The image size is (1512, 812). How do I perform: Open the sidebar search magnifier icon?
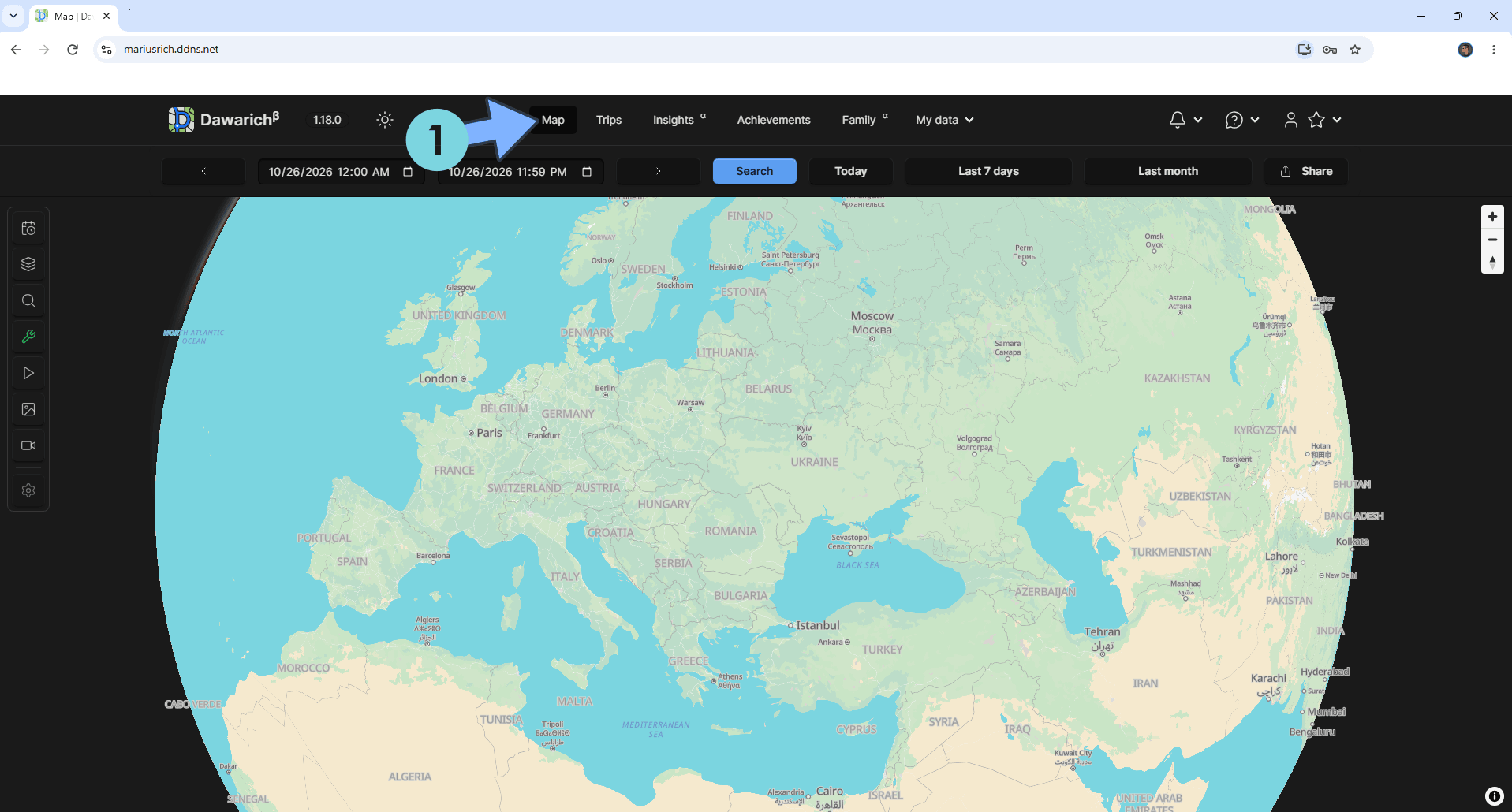pos(28,300)
